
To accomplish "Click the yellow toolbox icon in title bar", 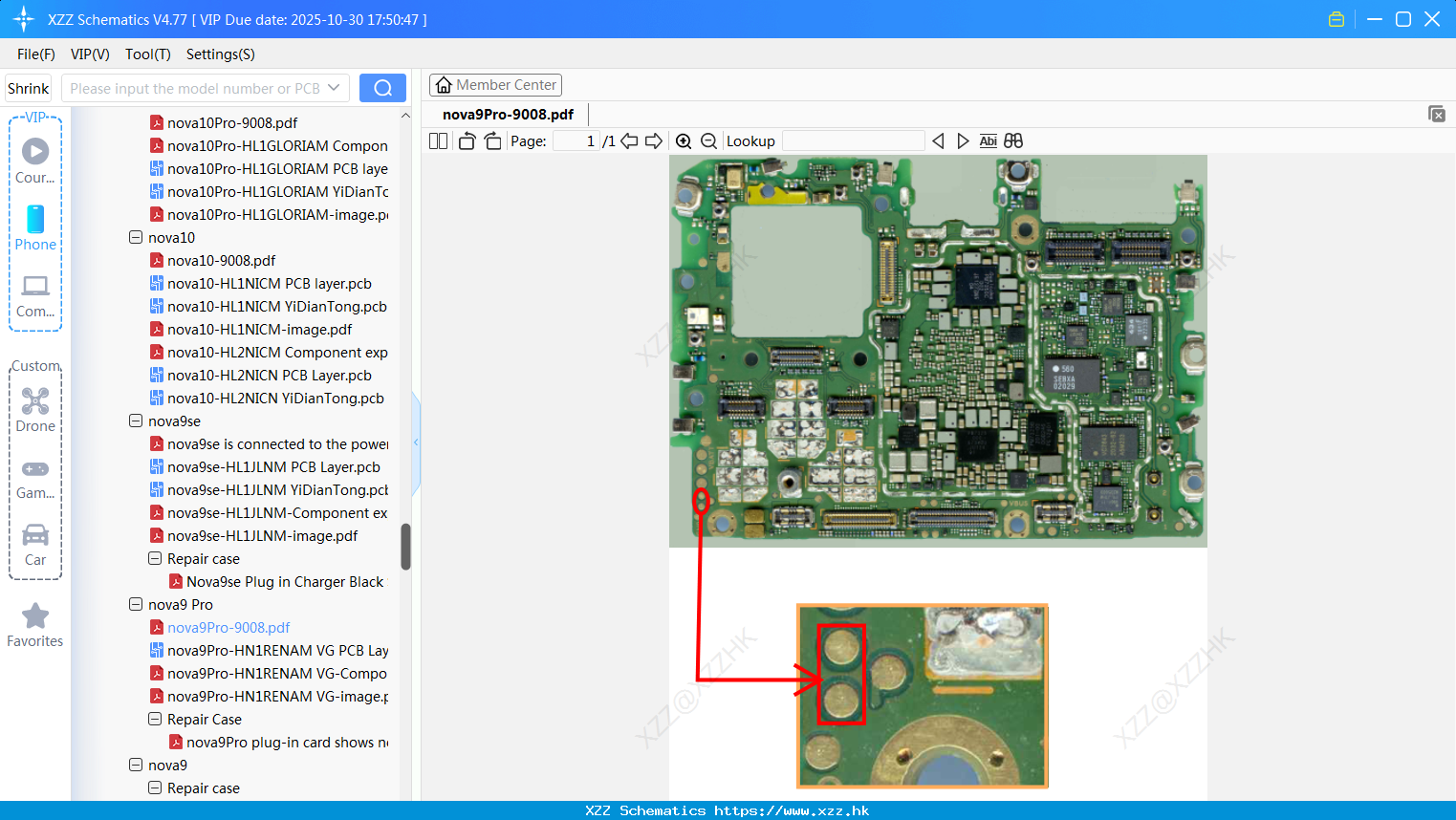I will [x=1336, y=19].
